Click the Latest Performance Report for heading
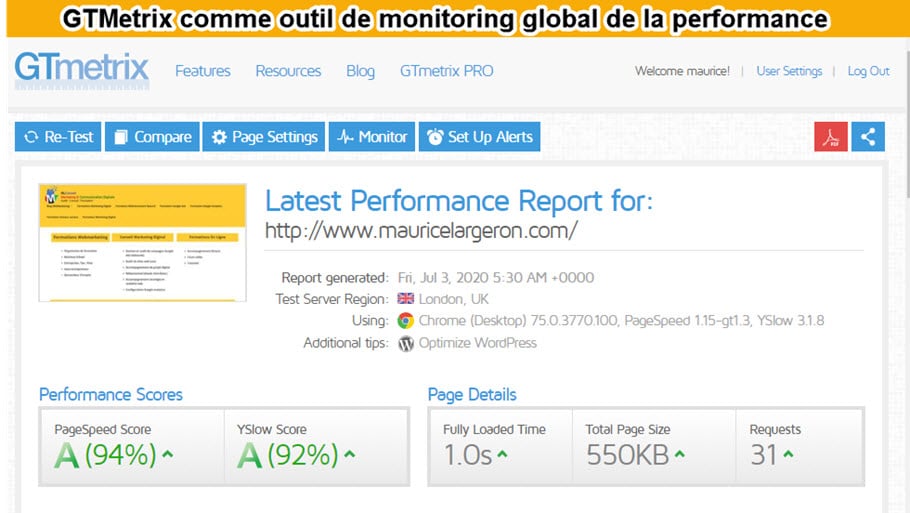This screenshot has width=910, height=513. click(459, 201)
